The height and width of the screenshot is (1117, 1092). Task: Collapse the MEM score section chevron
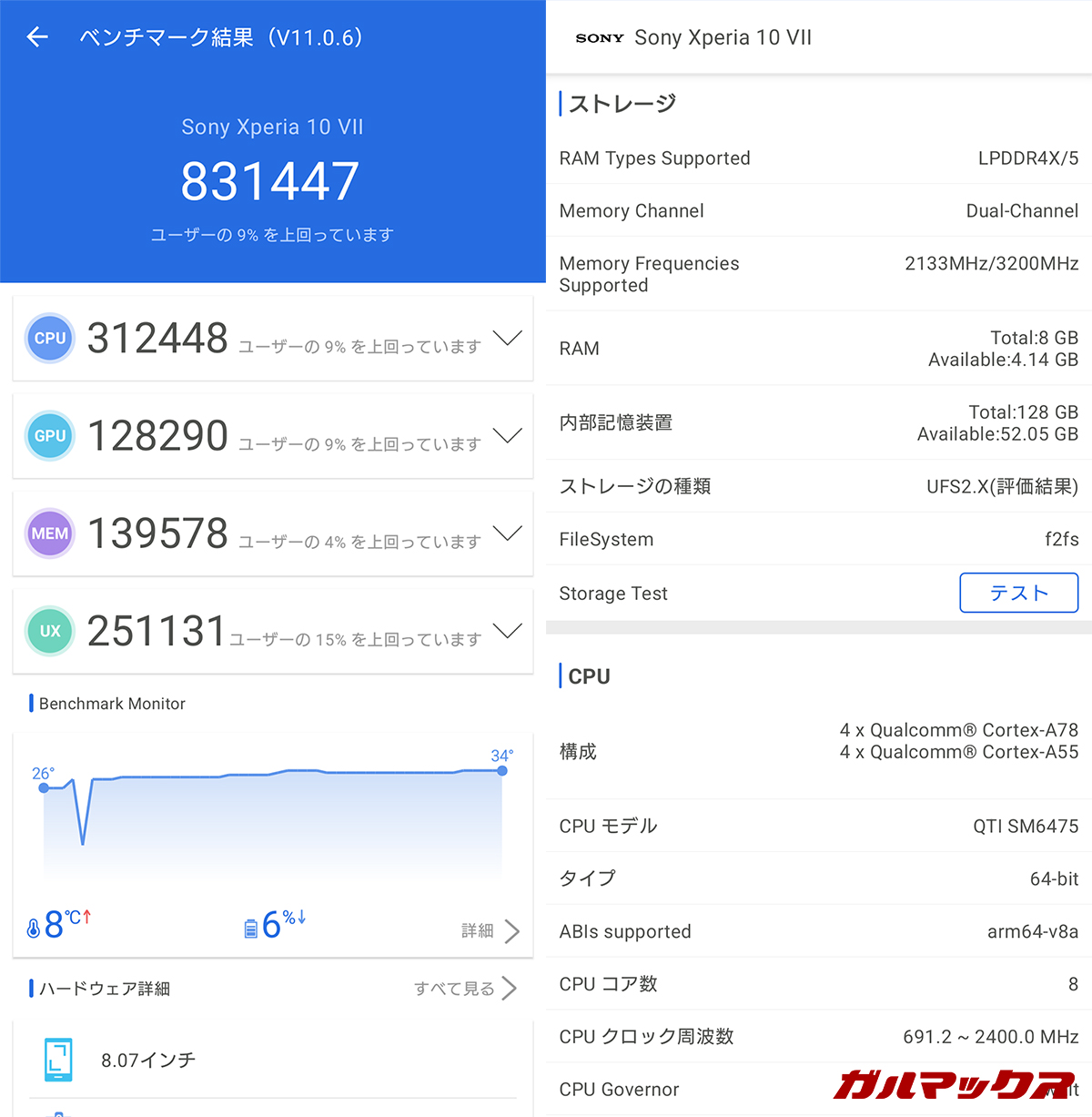507,533
